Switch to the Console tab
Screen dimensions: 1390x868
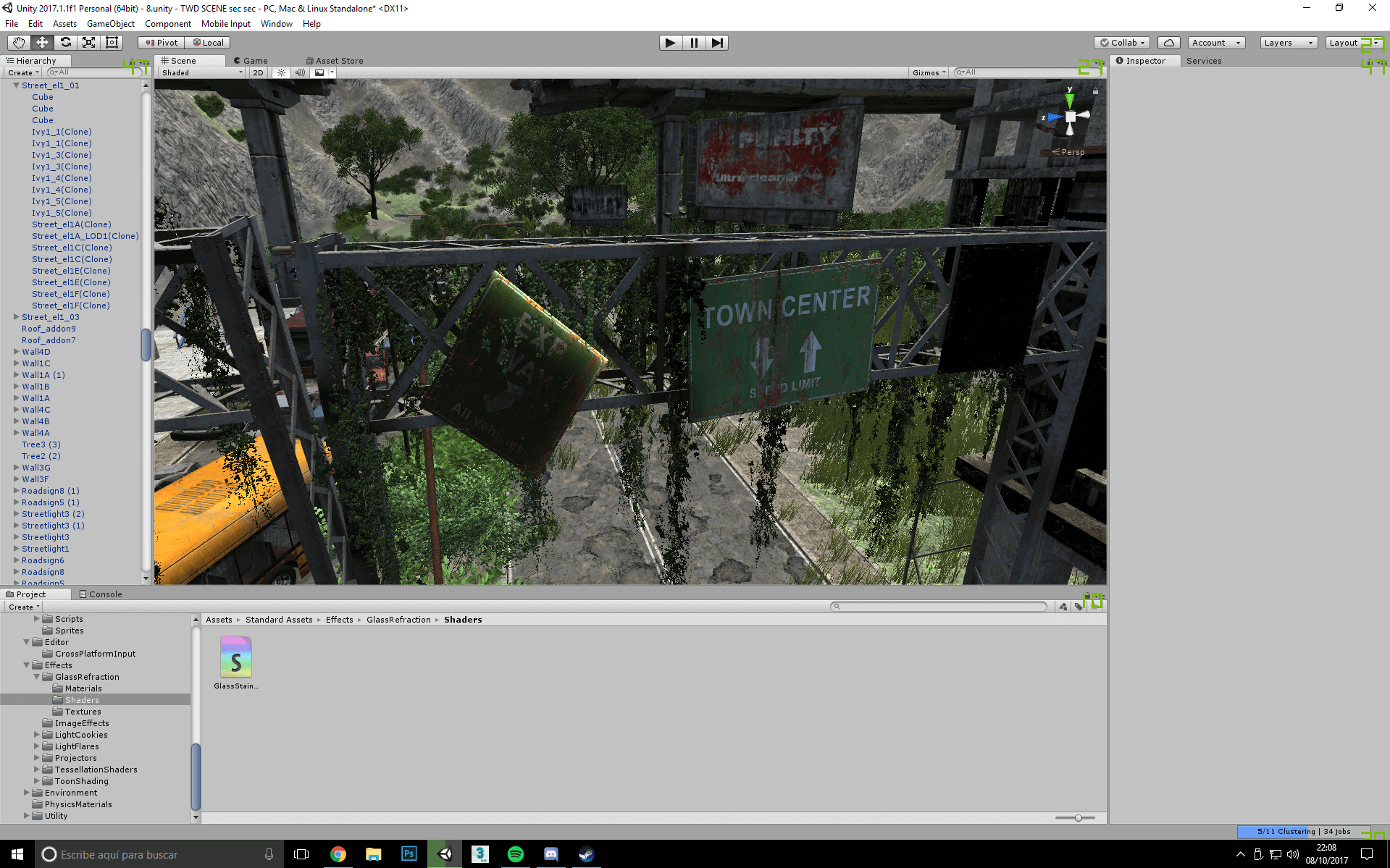(x=101, y=594)
